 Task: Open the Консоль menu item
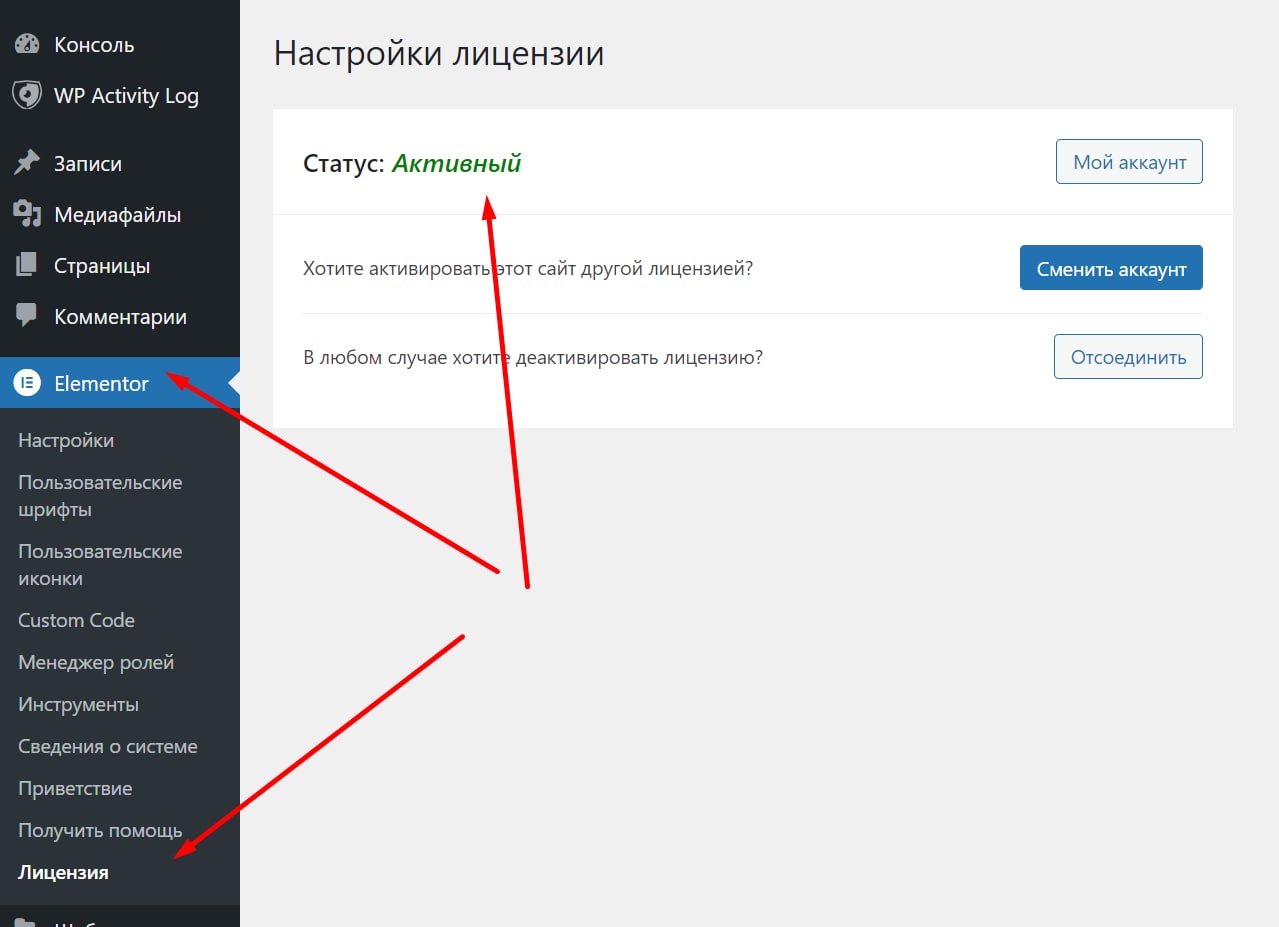point(120,45)
